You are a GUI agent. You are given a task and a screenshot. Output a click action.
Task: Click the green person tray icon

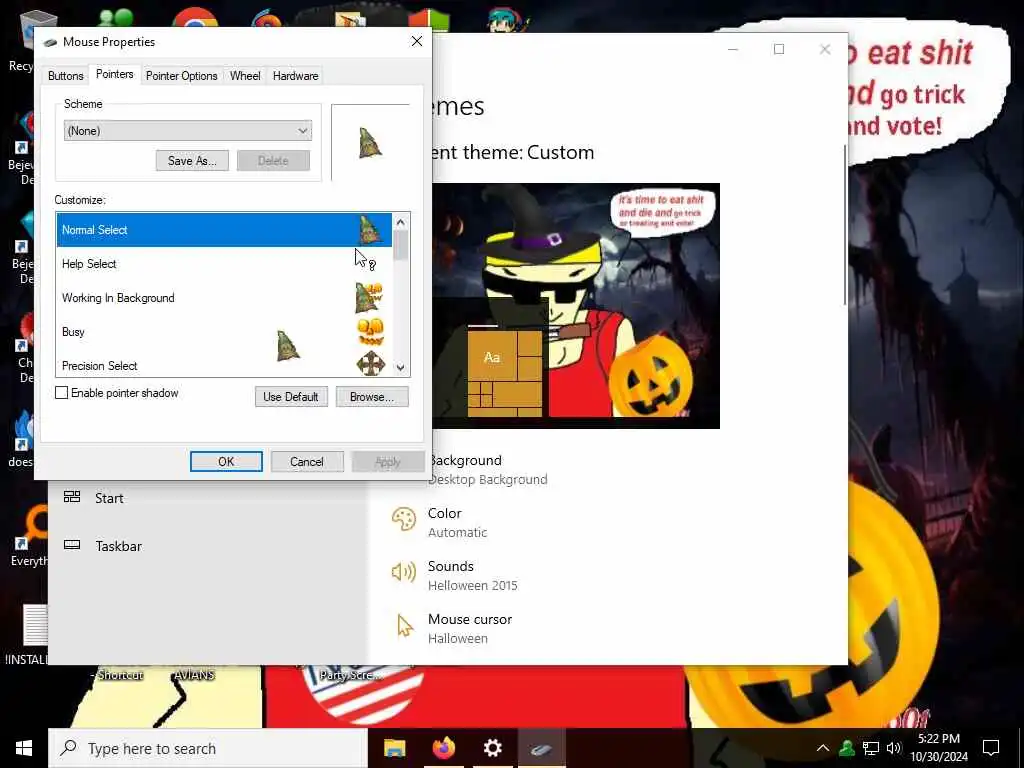click(847, 748)
